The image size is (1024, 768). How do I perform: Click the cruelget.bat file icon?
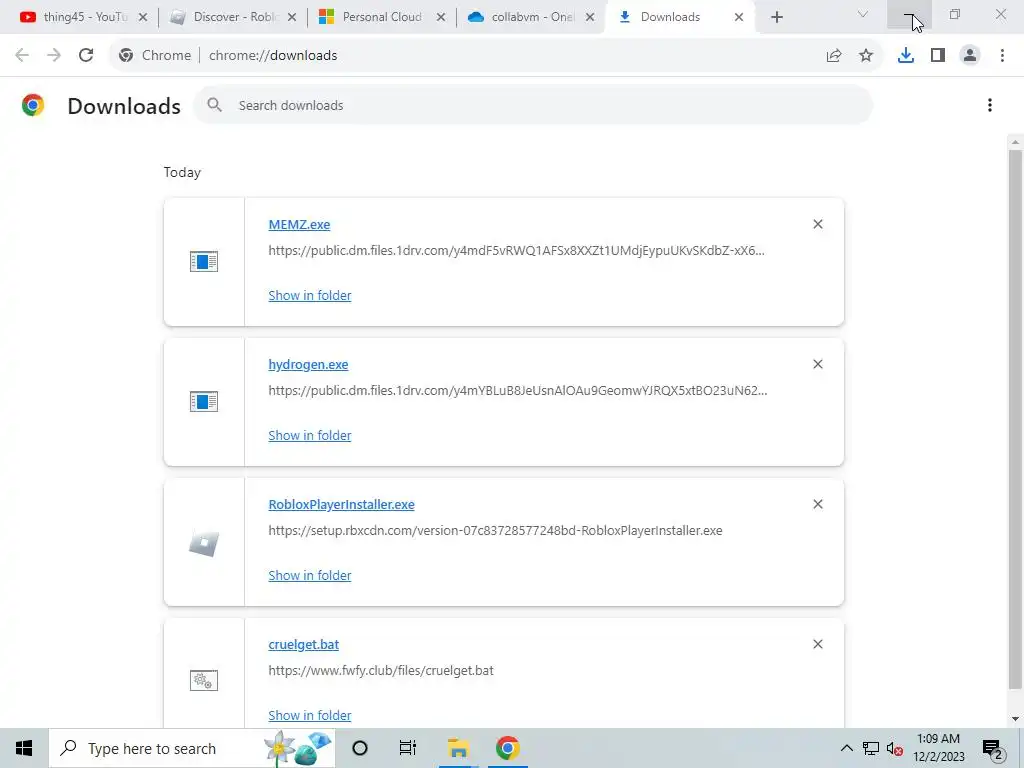pos(204,681)
